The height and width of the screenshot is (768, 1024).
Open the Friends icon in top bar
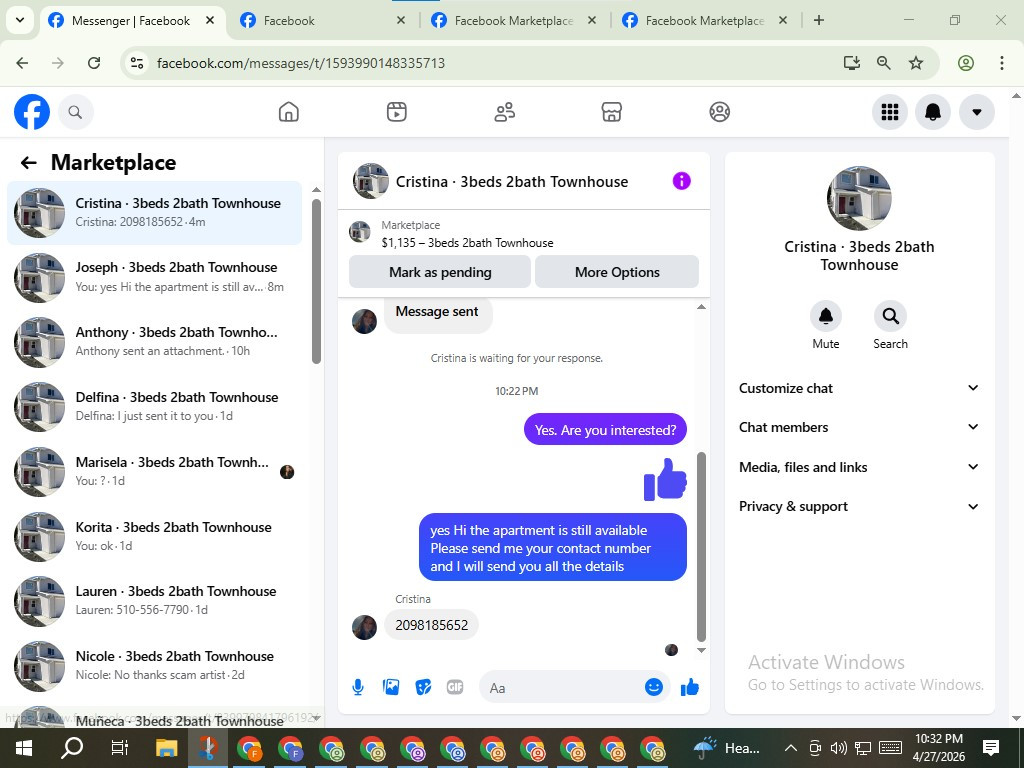[x=504, y=112]
